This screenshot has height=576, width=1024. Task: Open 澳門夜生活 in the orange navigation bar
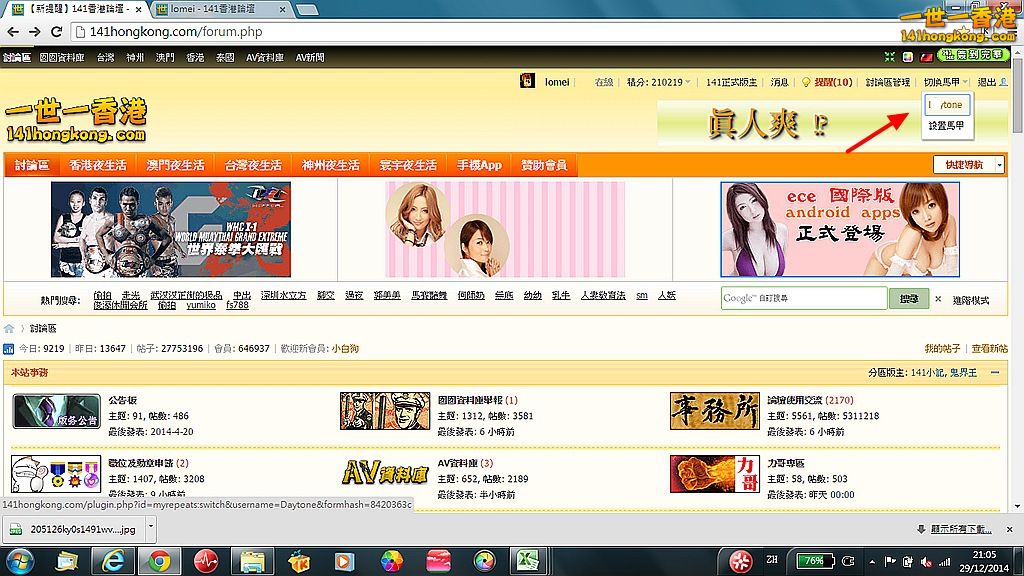click(176, 165)
